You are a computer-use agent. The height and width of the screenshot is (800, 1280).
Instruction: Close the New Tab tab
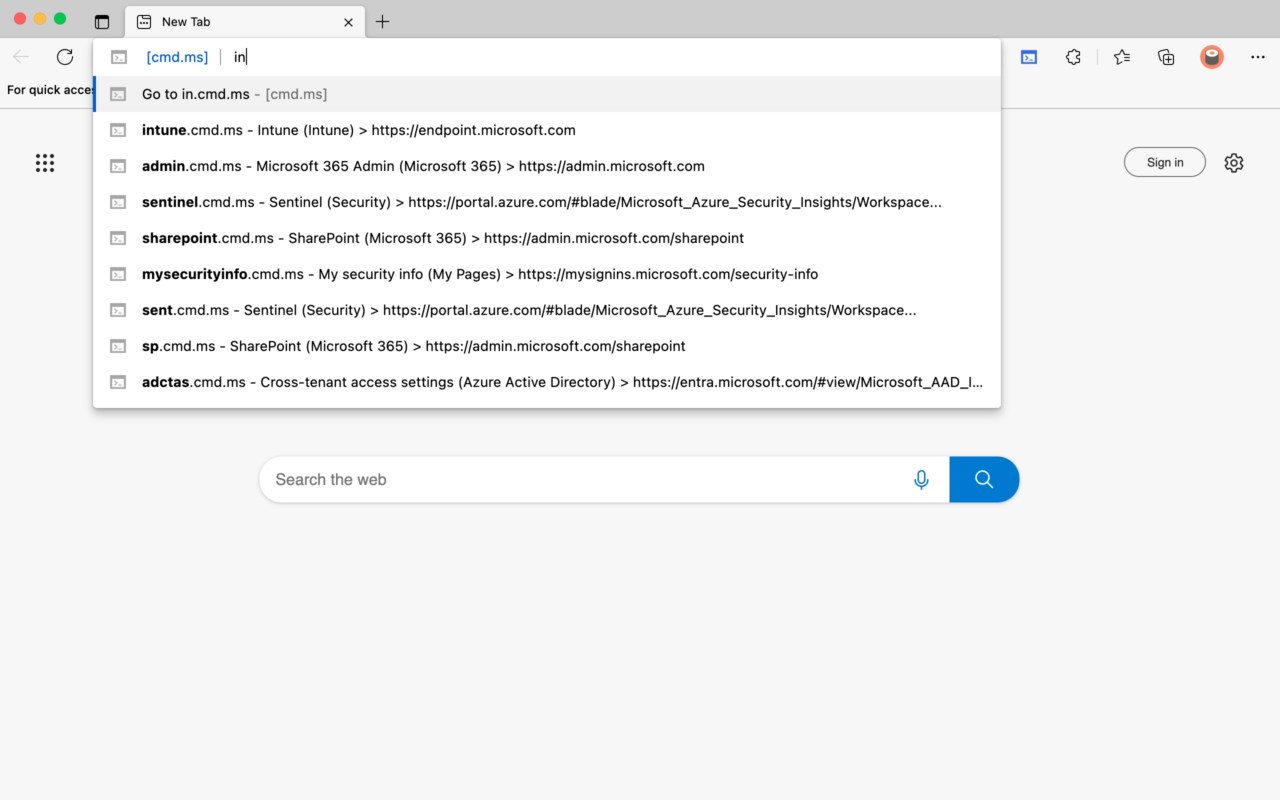tap(348, 21)
